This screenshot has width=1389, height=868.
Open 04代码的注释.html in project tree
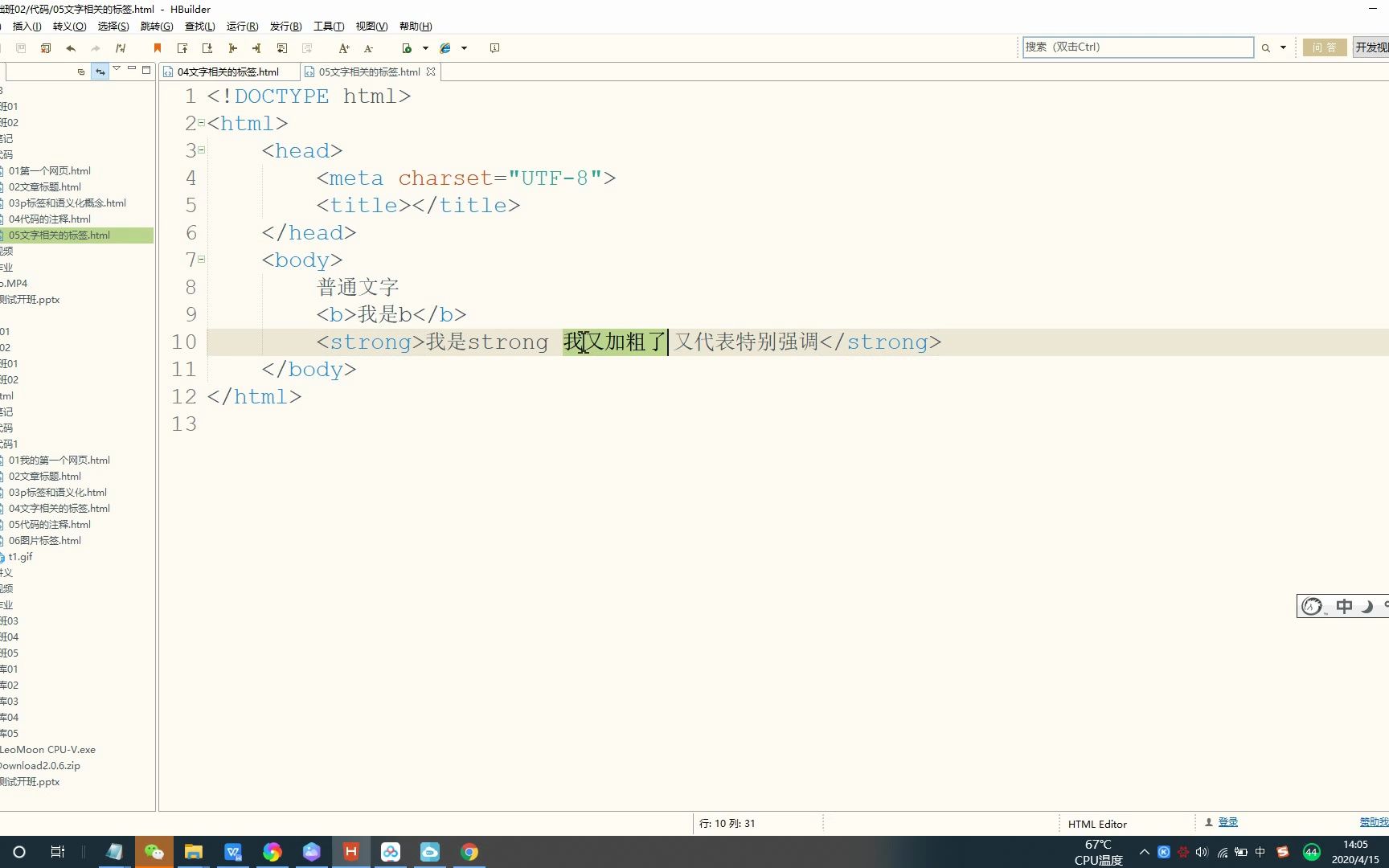tap(49, 219)
